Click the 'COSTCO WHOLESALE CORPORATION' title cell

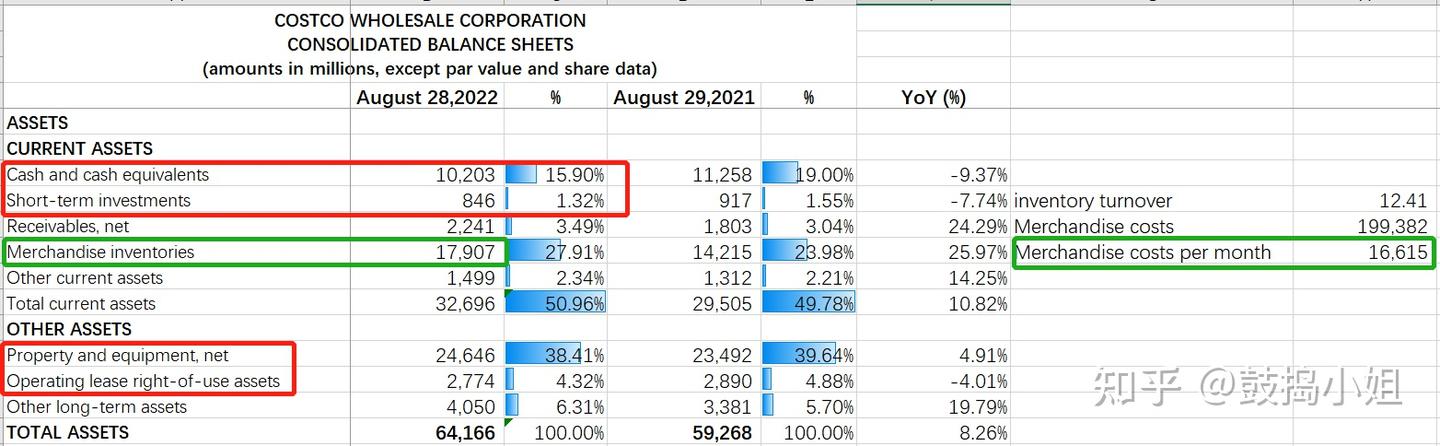(x=430, y=20)
